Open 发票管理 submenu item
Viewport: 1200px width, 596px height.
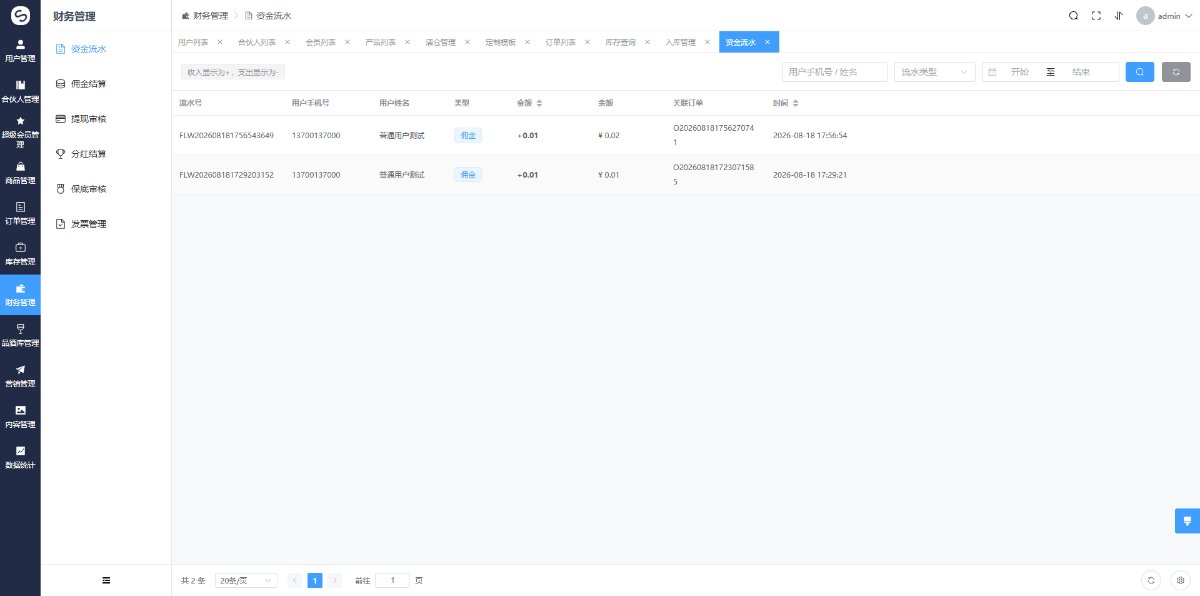click(x=106, y=224)
